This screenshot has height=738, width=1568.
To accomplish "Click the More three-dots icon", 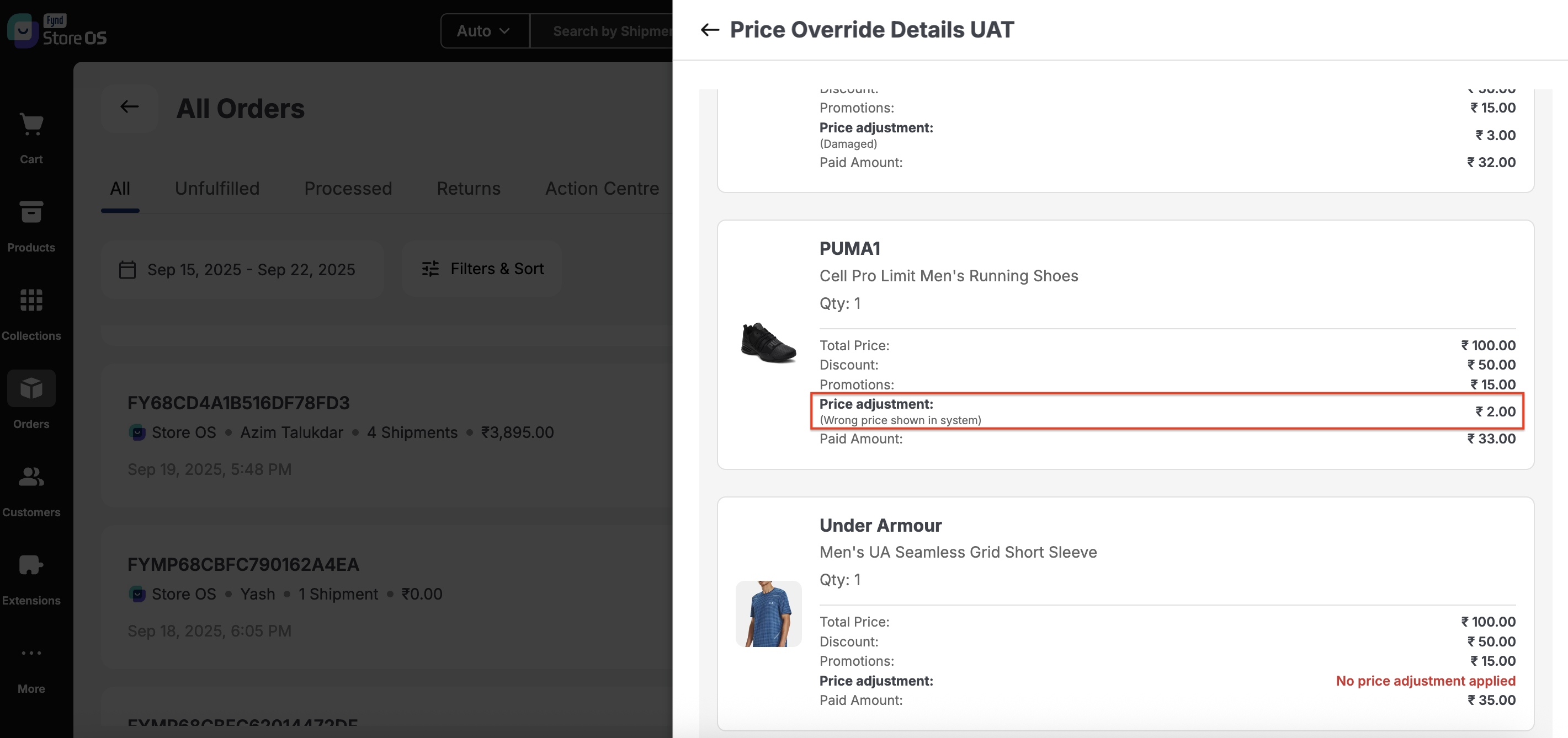I will tap(31, 654).
